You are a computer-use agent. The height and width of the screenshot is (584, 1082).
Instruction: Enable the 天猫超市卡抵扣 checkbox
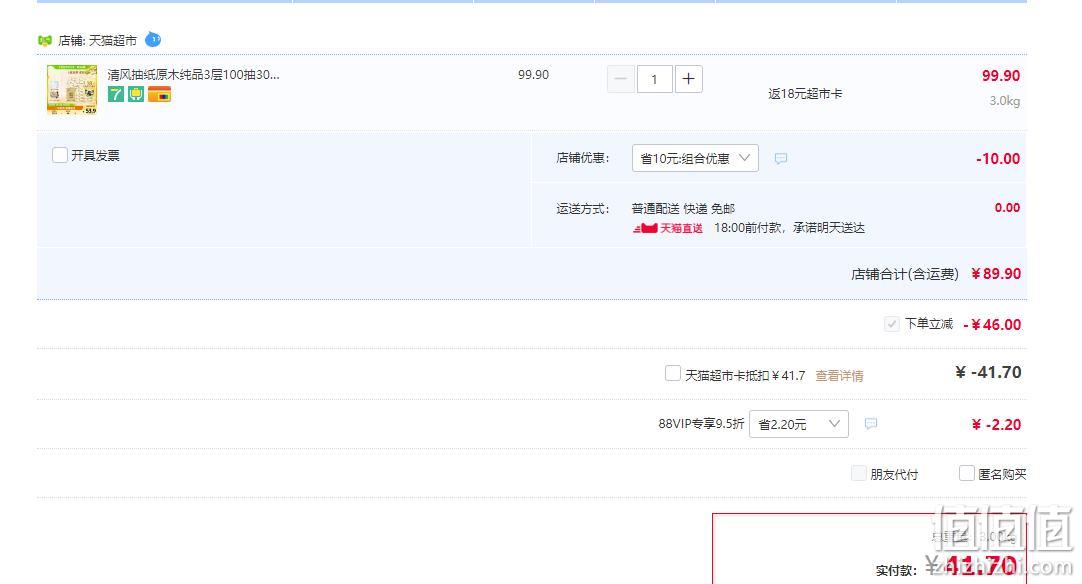(x=673, y=373)
